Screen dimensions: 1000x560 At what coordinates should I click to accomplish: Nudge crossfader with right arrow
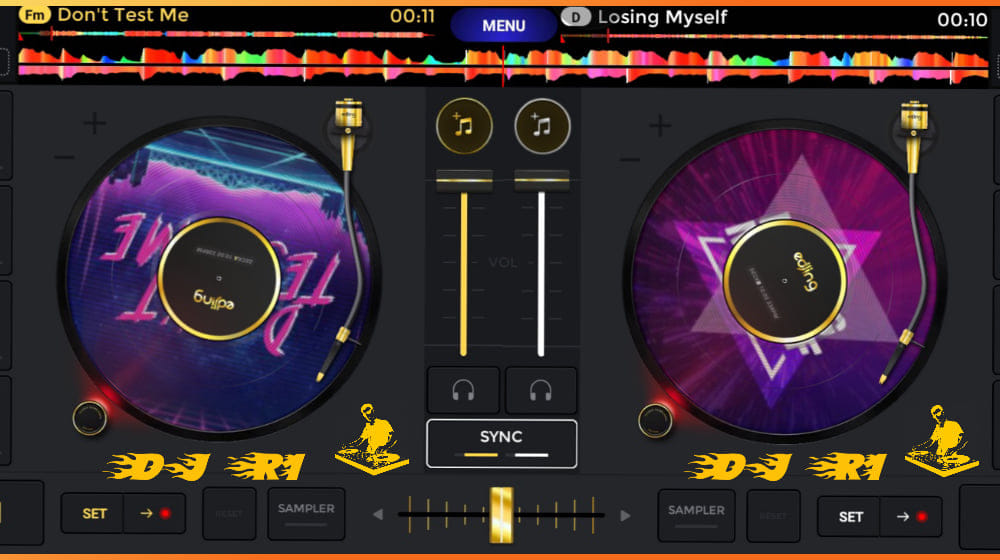(625, 515)
